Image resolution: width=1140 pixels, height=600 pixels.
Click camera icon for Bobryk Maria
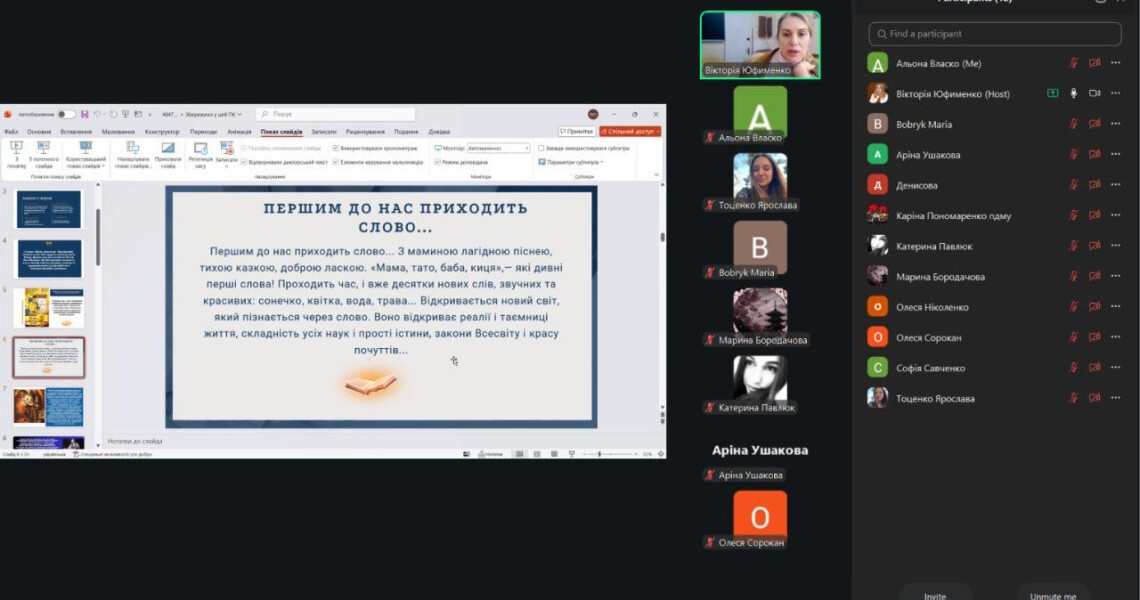pos(1094,124)
